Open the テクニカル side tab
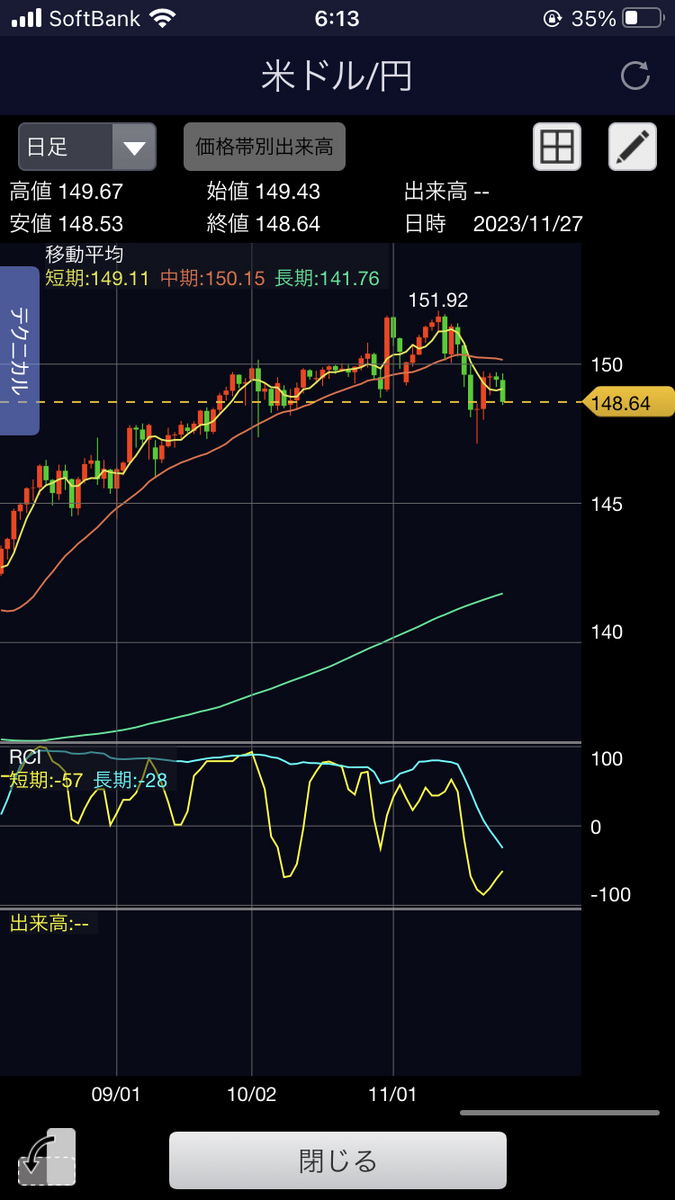The height and width of the screenshot is (1200, 675). tap(19, 351)
